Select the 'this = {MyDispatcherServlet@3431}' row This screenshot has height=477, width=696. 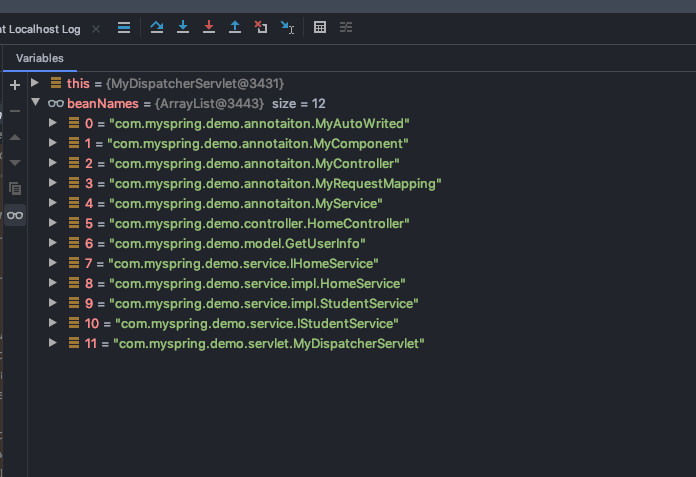click(361, 83)
